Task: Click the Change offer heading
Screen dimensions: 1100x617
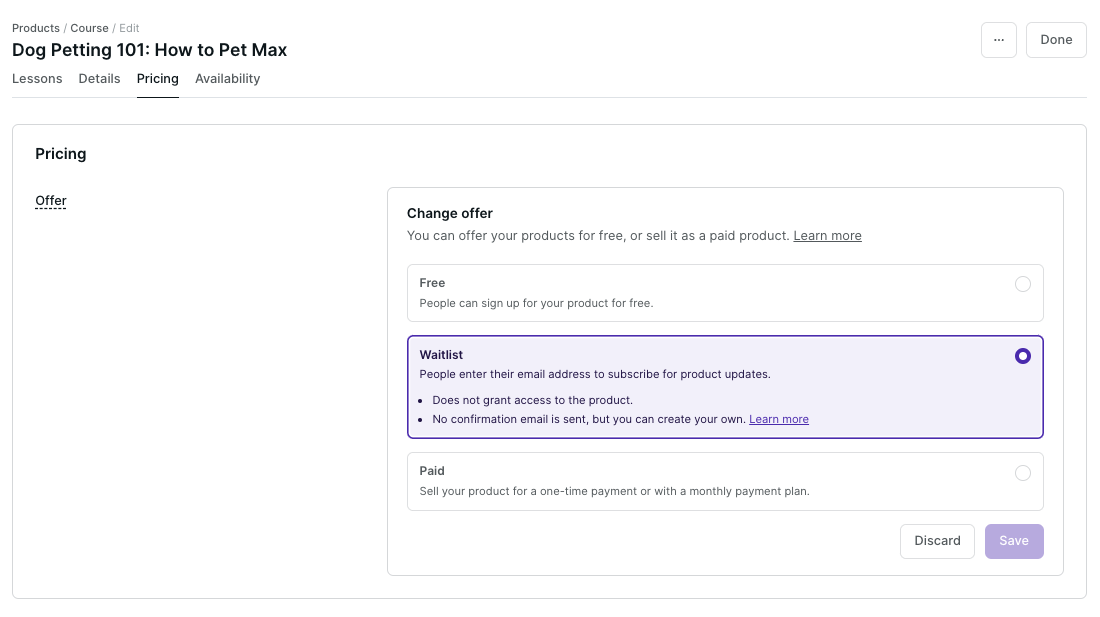Action: click(449, 213)
